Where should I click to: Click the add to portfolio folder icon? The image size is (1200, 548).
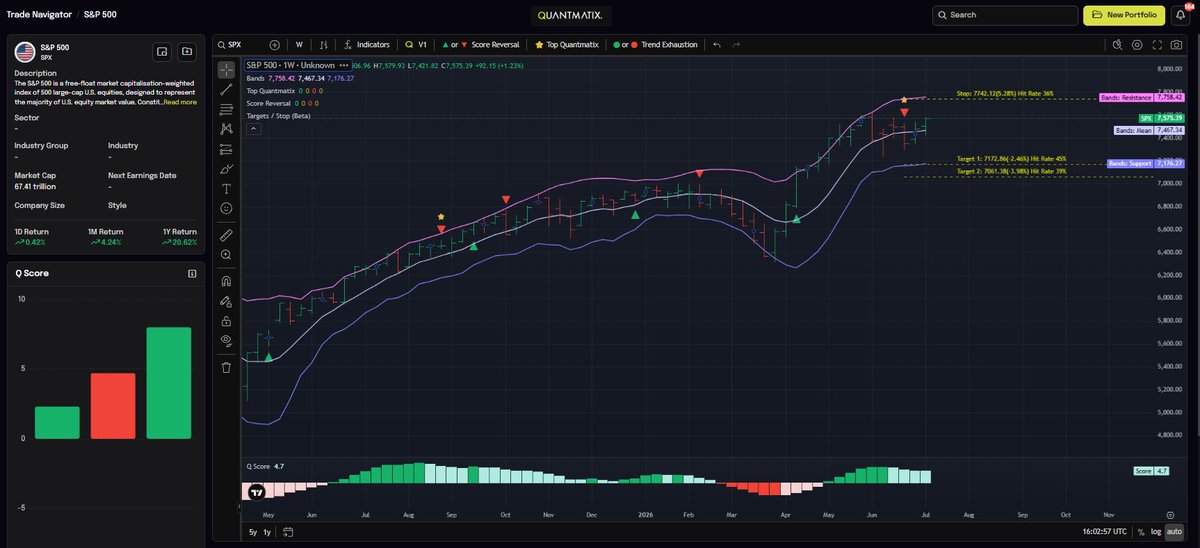tap(186, 51)
